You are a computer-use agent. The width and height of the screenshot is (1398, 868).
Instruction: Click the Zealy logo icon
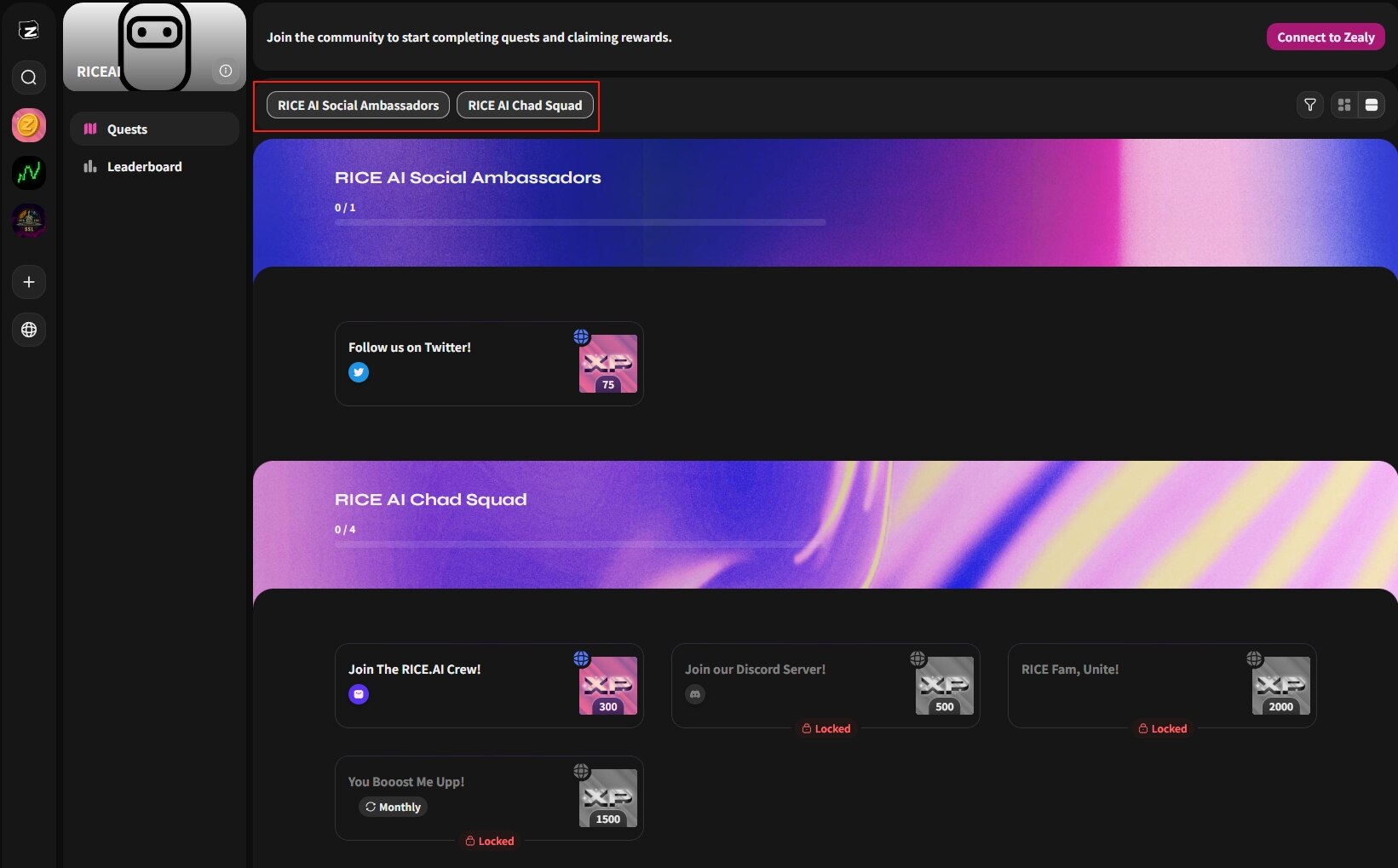click(29, 31)
